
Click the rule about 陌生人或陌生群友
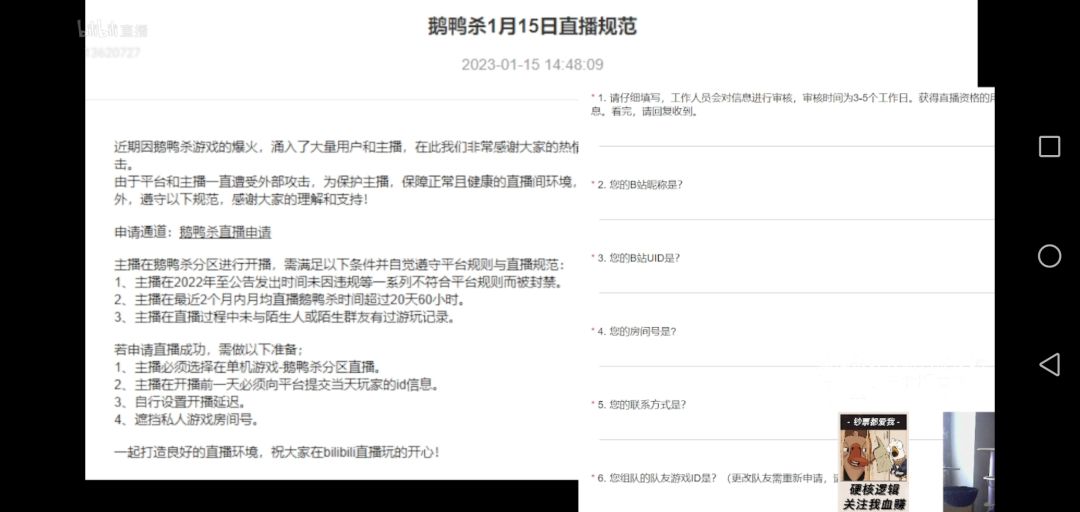(x=284, y=318)
